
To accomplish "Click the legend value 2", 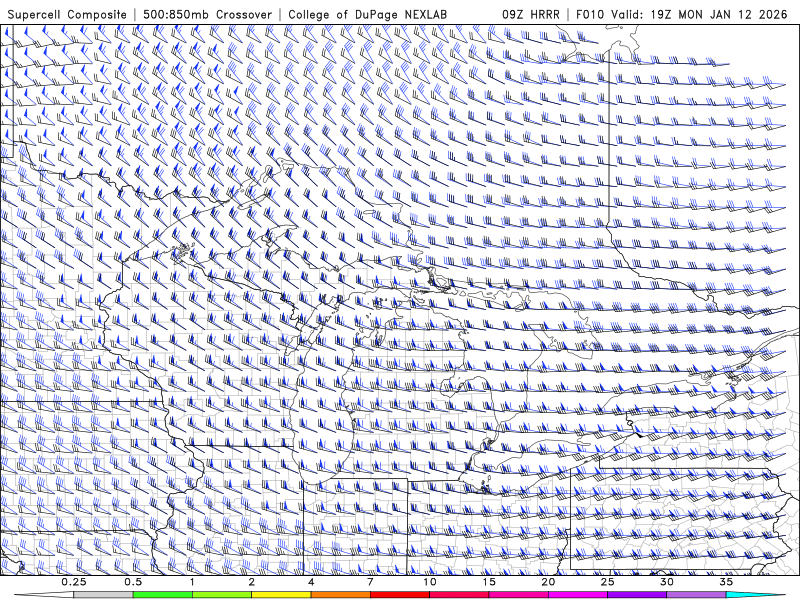I will 252,582.
